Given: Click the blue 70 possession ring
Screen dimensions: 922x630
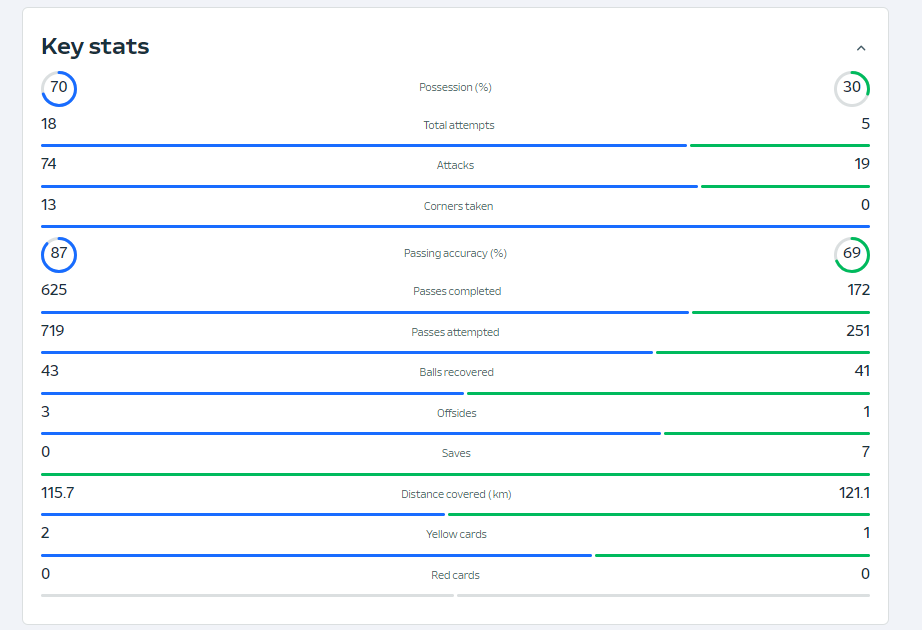Looking at the screenshot, I should 59,89.
